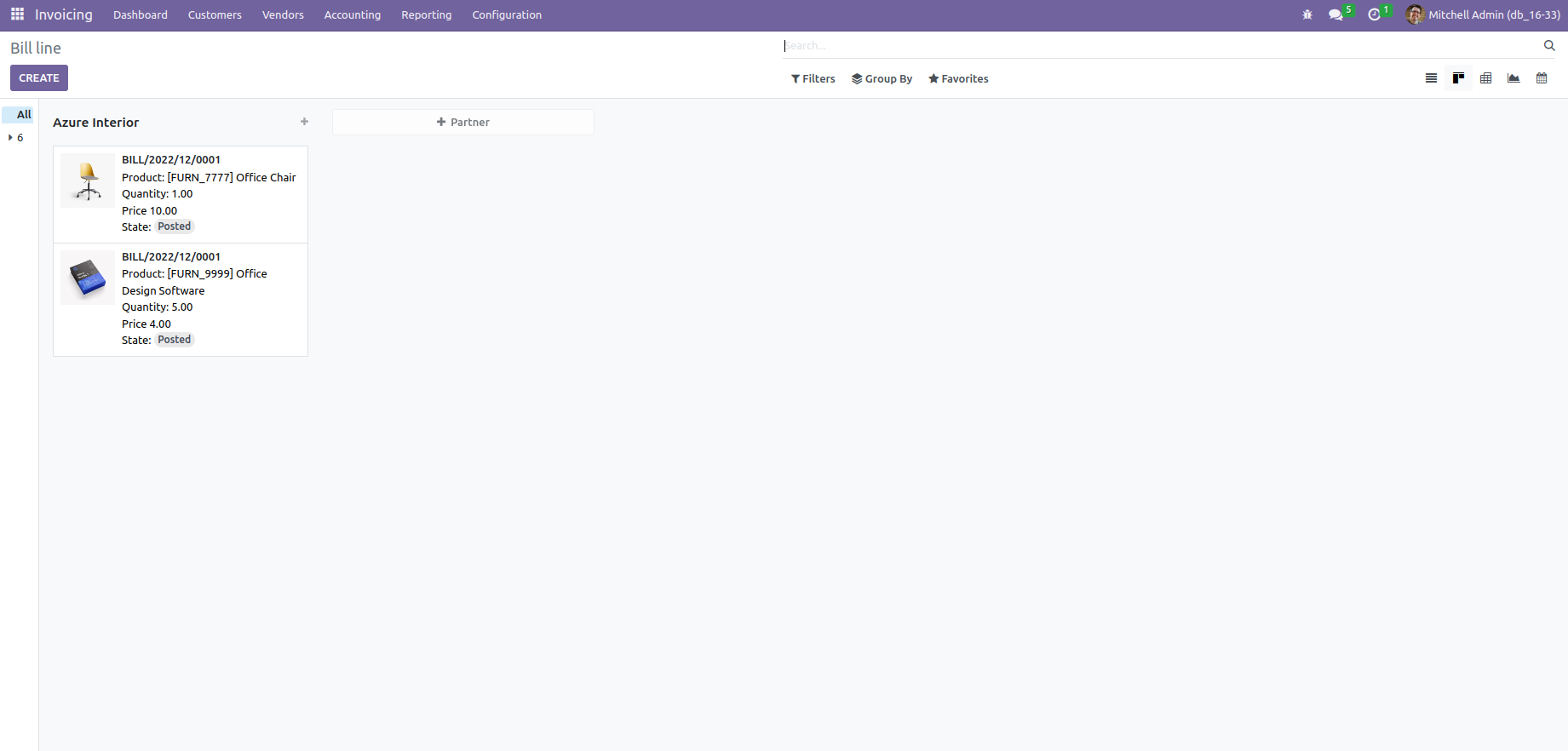
Task: Click the Invoicing app title
Action: [64, 14]
